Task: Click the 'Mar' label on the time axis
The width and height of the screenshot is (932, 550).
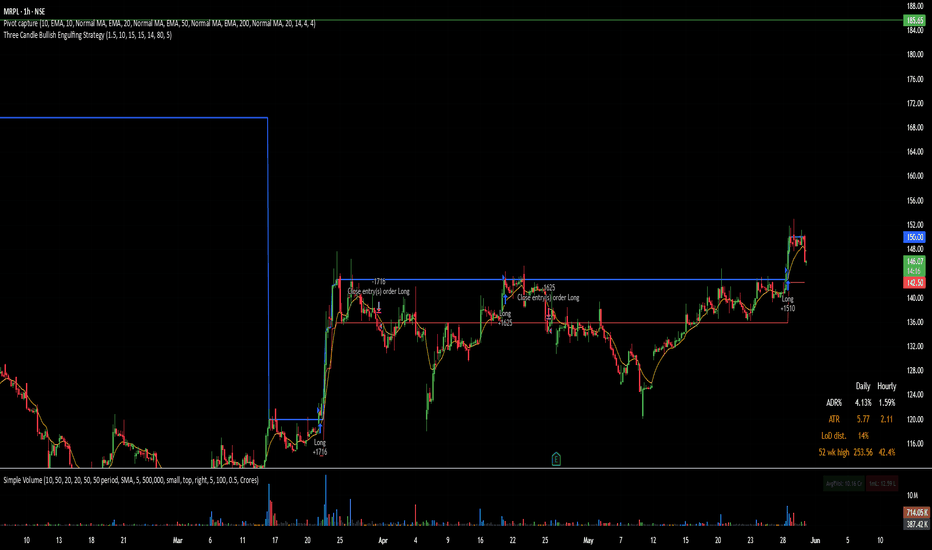Action: point(177,540)
